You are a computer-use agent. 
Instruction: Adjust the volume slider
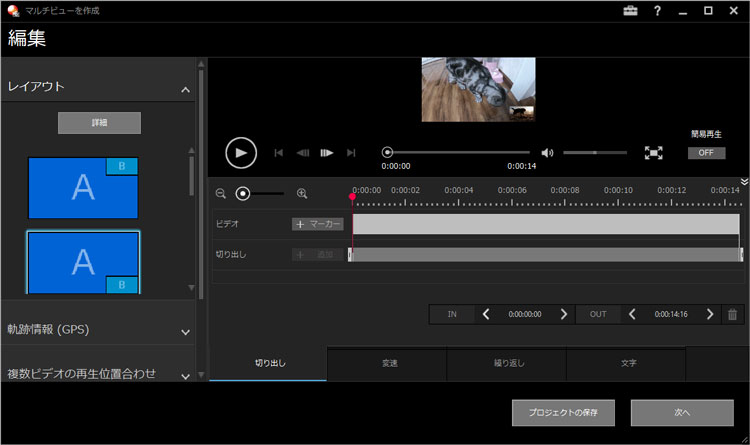(595, 153)
